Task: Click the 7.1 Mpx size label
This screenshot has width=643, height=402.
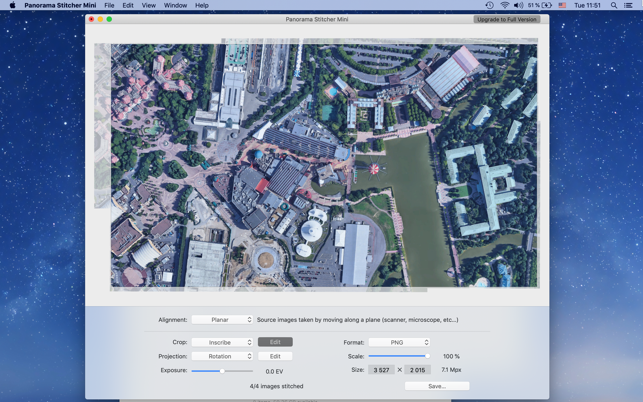Action: (451, 370)
